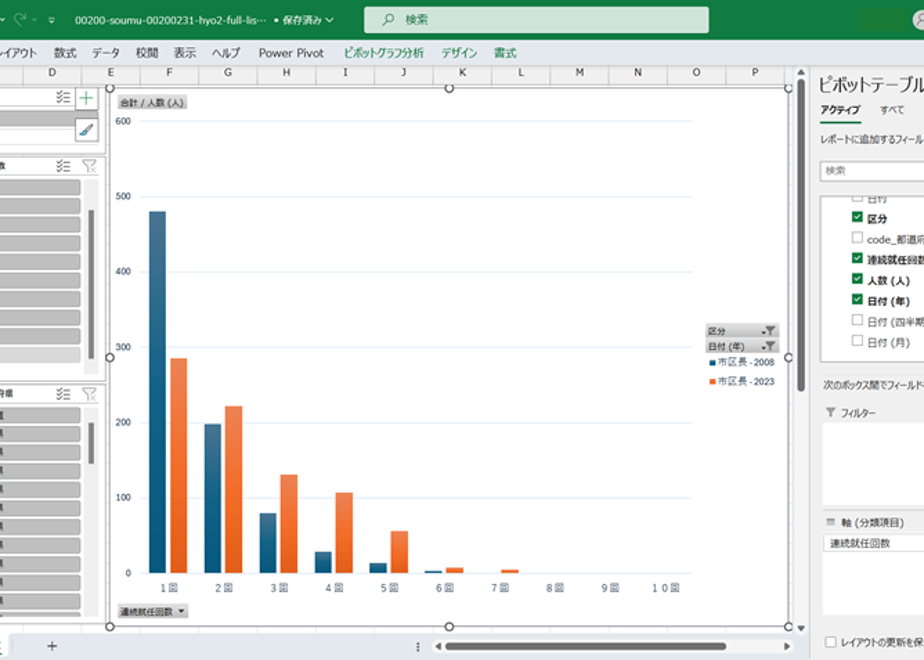The height and width of the screenshot is (660, 924).
Task: Switch to すべて tab in field pane
Action: (x=892, y=110)
